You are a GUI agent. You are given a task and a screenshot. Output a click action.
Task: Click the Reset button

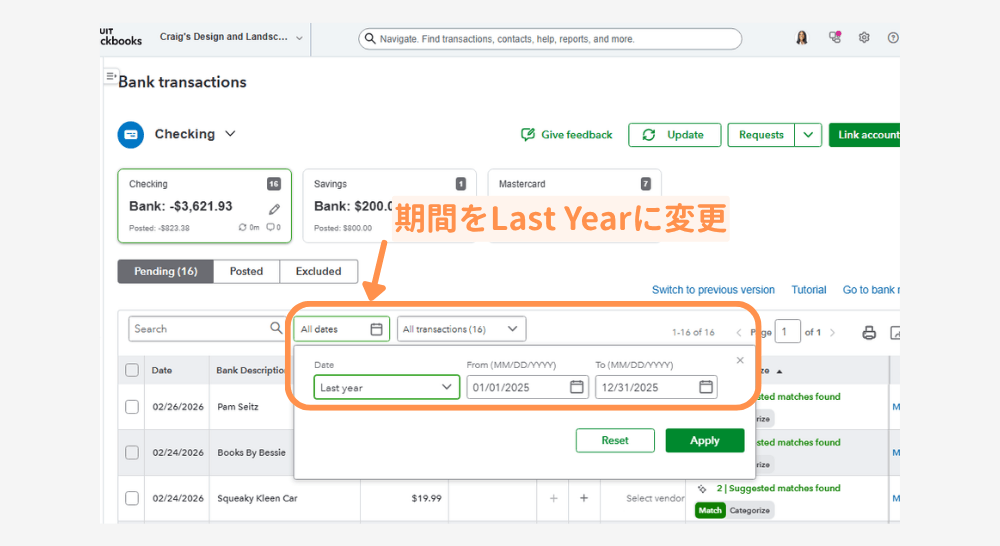tap(615, 440)
